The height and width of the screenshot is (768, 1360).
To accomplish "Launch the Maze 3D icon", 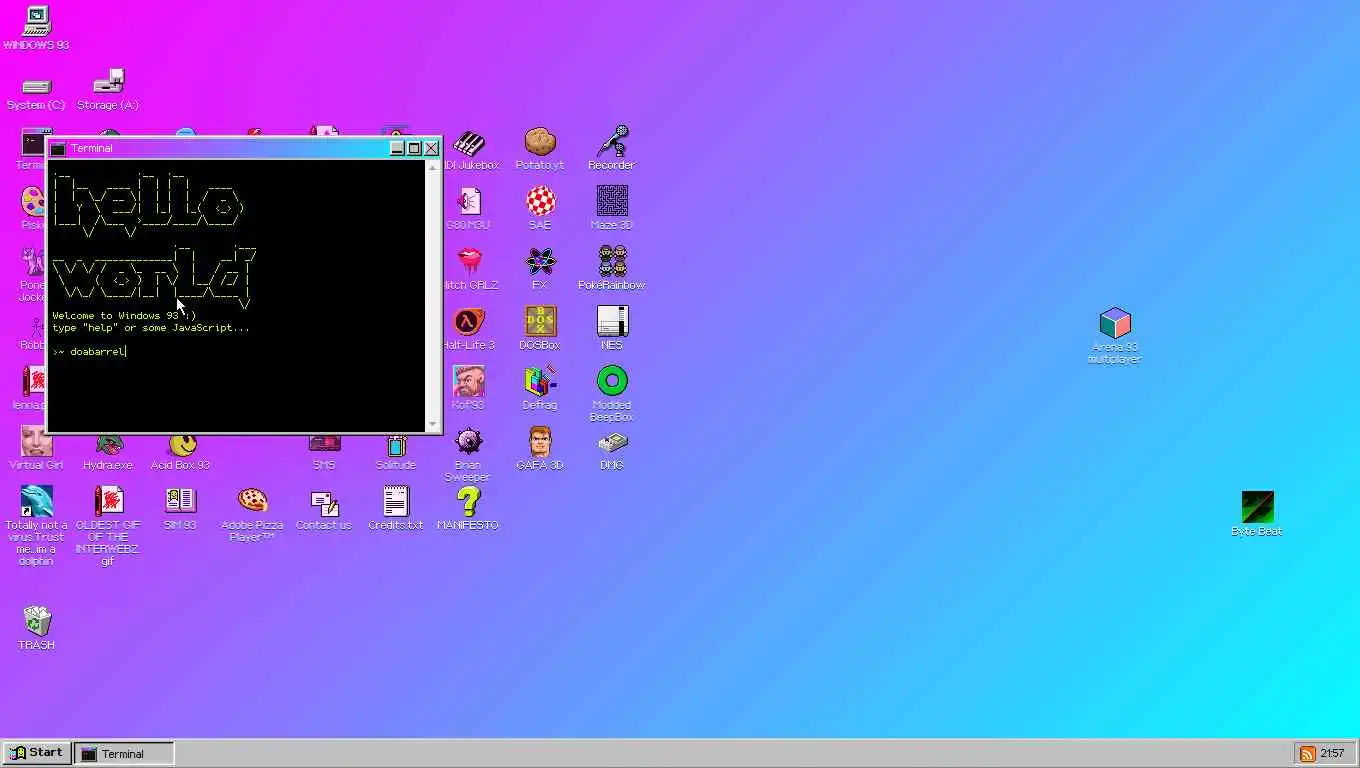I will (612, 202).
